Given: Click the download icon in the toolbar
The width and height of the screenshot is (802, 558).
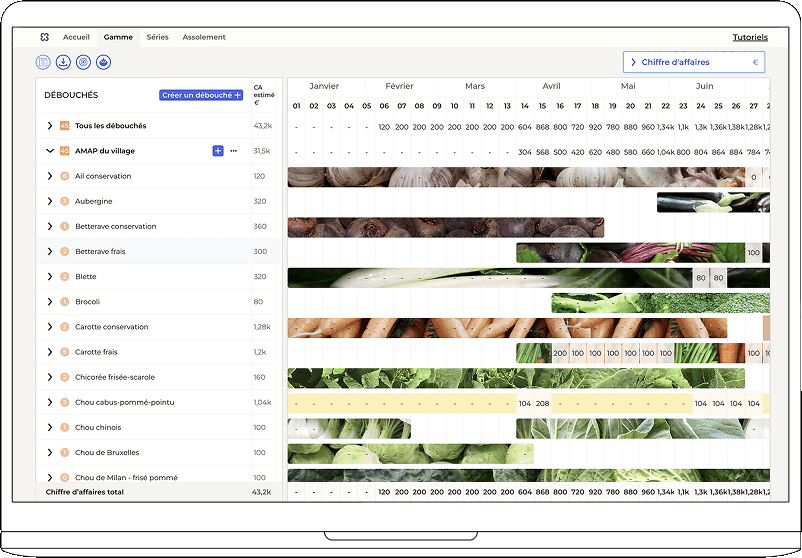Looking at the screenshot, I should click(63, 62).
